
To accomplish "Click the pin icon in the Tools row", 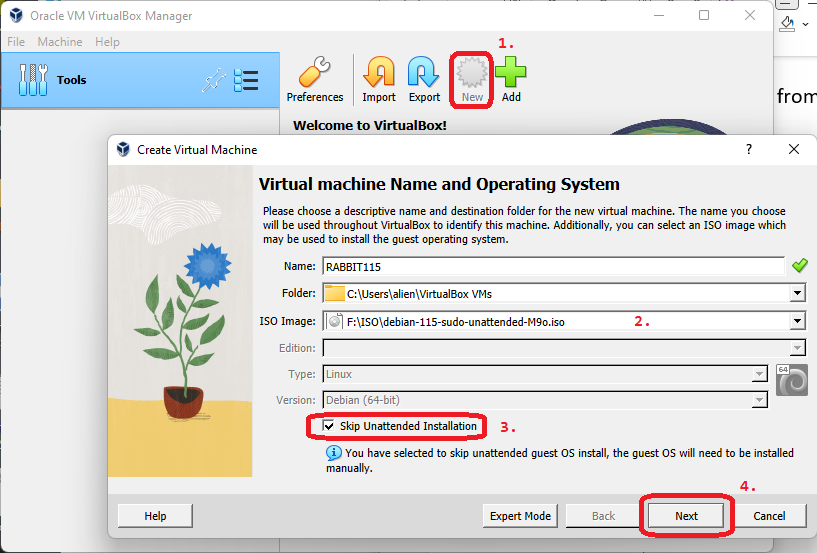I will tap(214, 81).
